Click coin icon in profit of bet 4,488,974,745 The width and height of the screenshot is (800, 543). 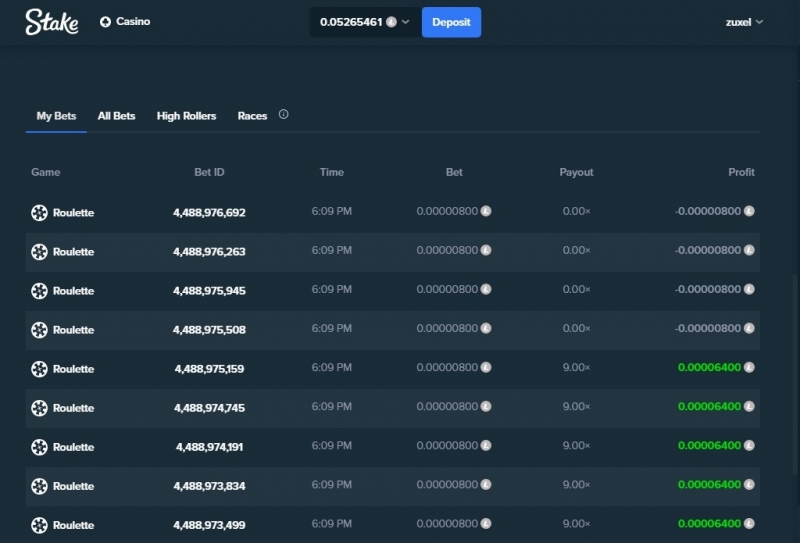click(749, 406)
